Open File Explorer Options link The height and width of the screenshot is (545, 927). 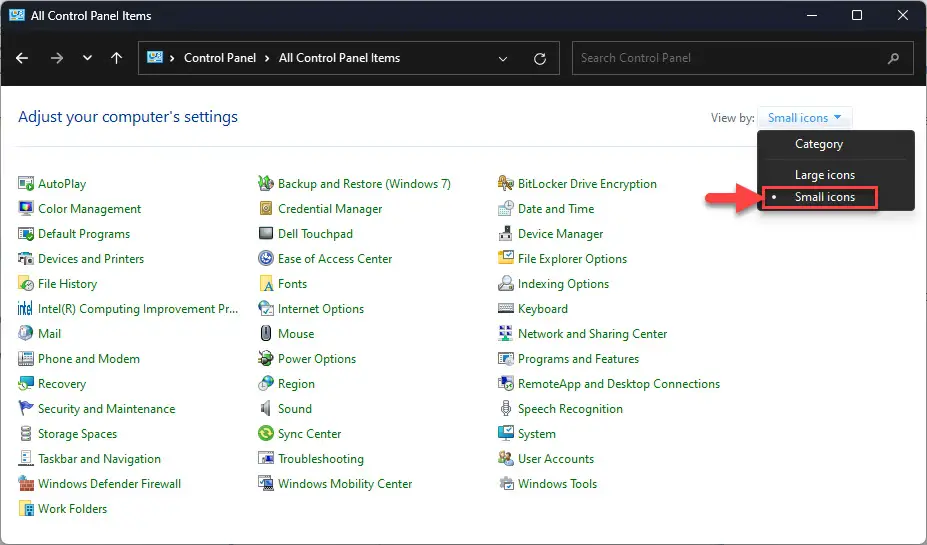coord(572,258)
